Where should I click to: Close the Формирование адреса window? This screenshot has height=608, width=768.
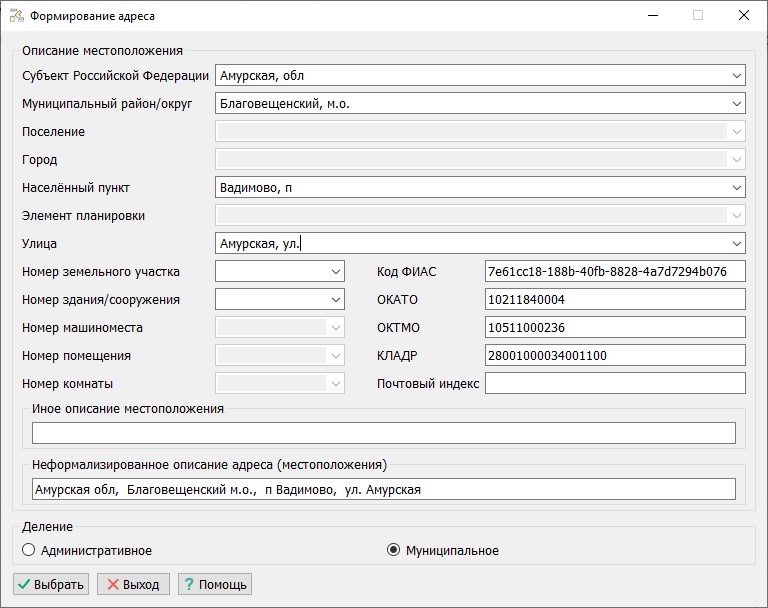(743, 16)
